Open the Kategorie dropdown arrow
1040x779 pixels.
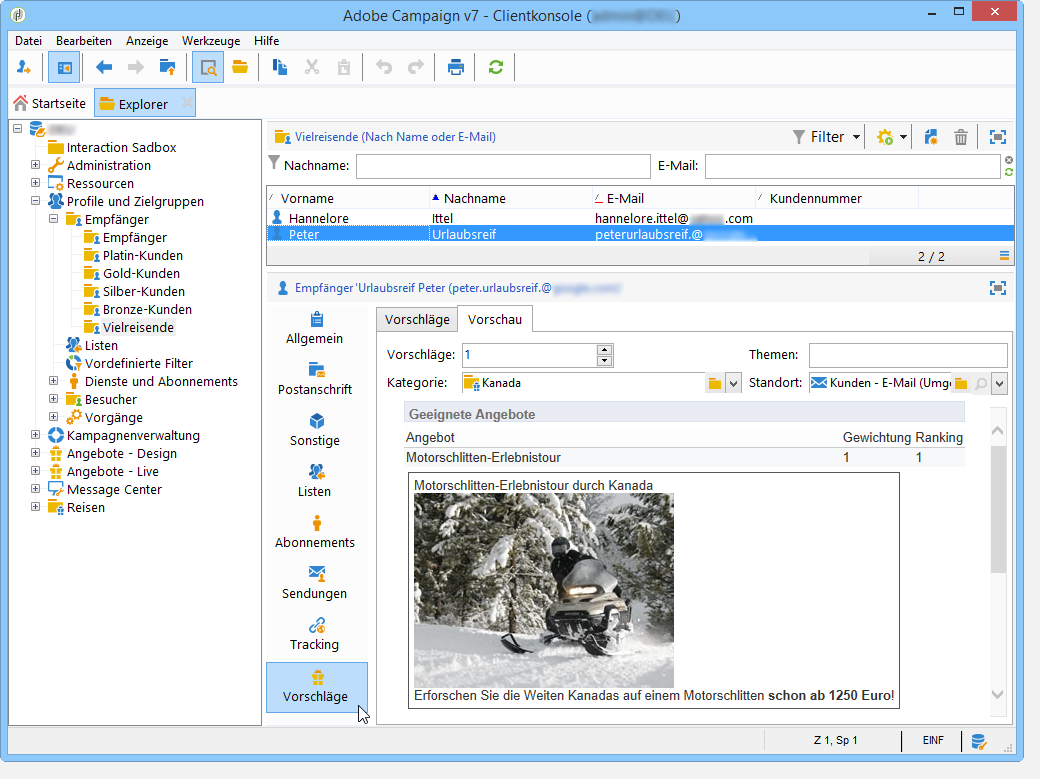pyautogui.click(x=733, y=383)
